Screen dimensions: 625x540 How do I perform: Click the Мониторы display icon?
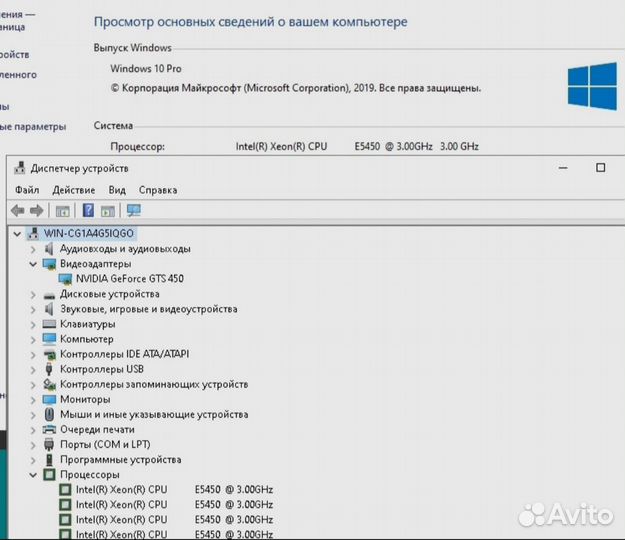click(x=49, y=399)
